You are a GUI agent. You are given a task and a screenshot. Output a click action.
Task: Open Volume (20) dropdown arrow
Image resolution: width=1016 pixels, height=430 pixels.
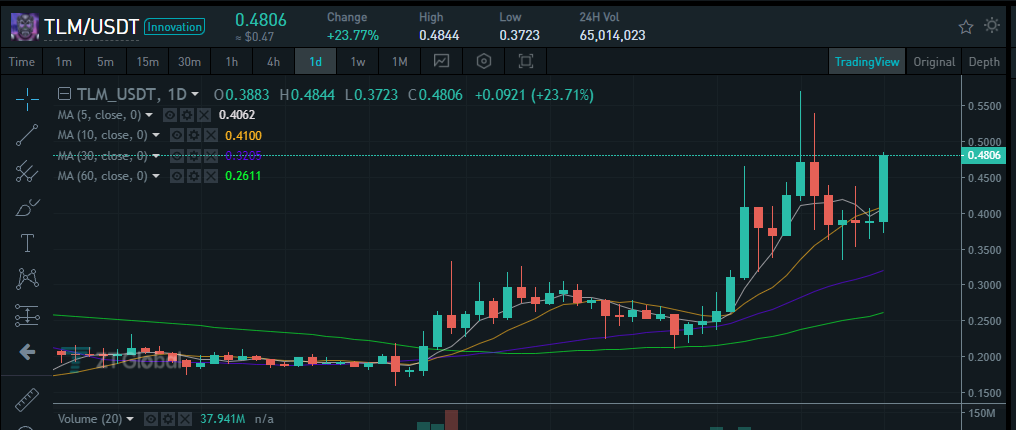point(132,419)
